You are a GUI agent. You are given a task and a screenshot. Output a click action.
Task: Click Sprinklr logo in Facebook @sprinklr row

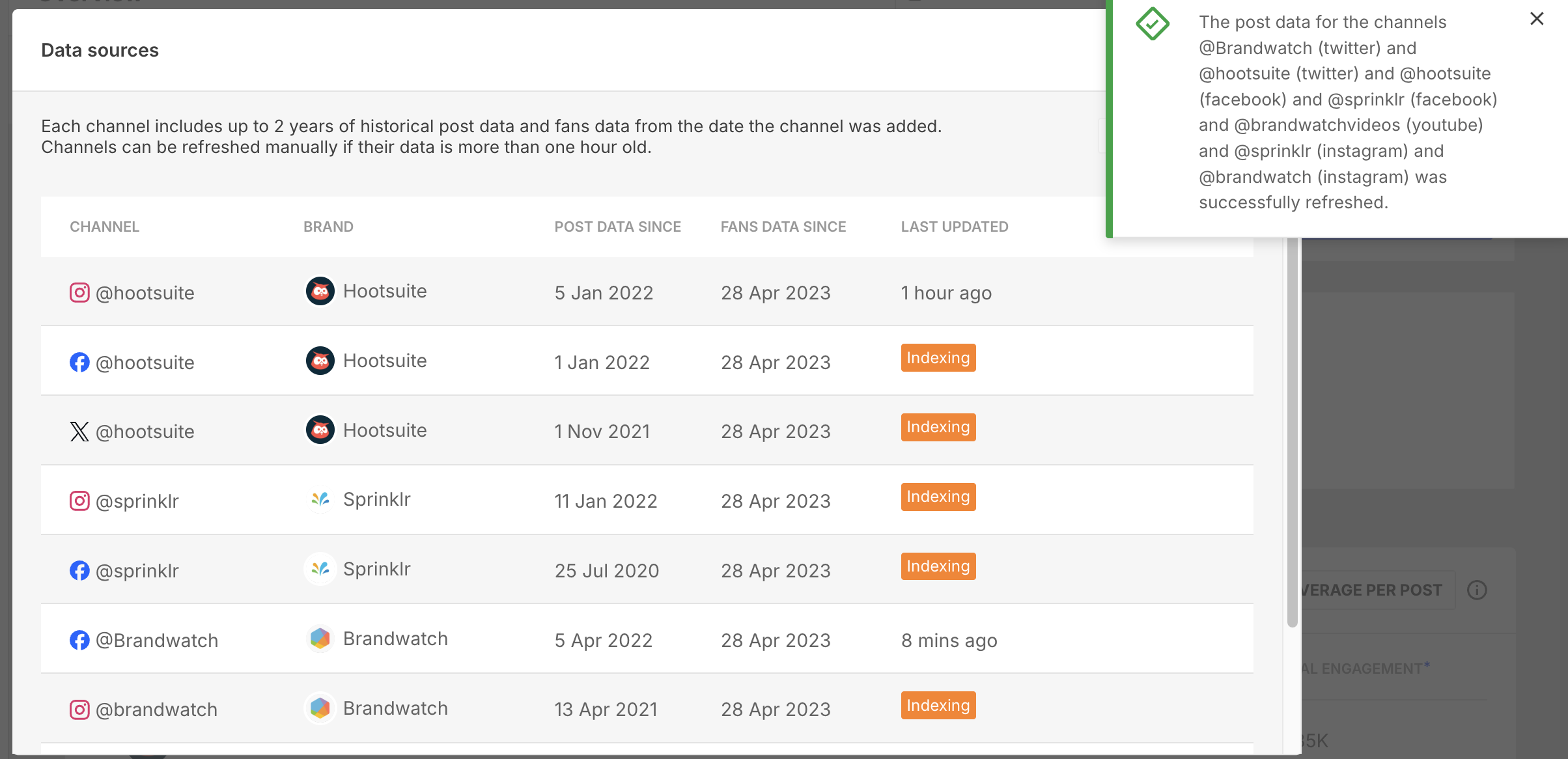320,569
